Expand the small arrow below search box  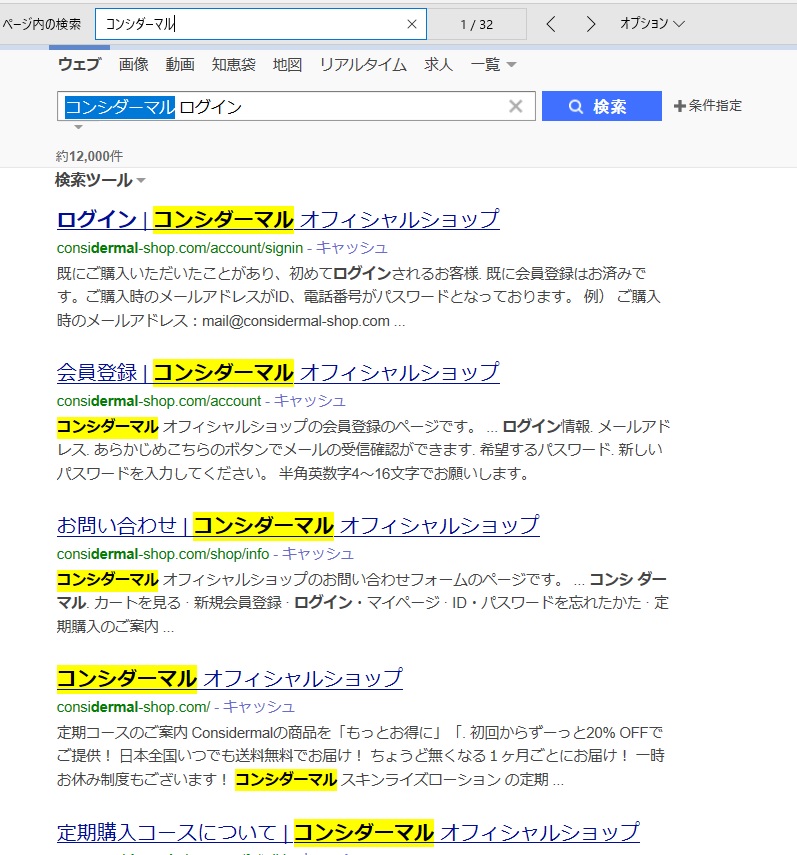(x=78, y=128)
